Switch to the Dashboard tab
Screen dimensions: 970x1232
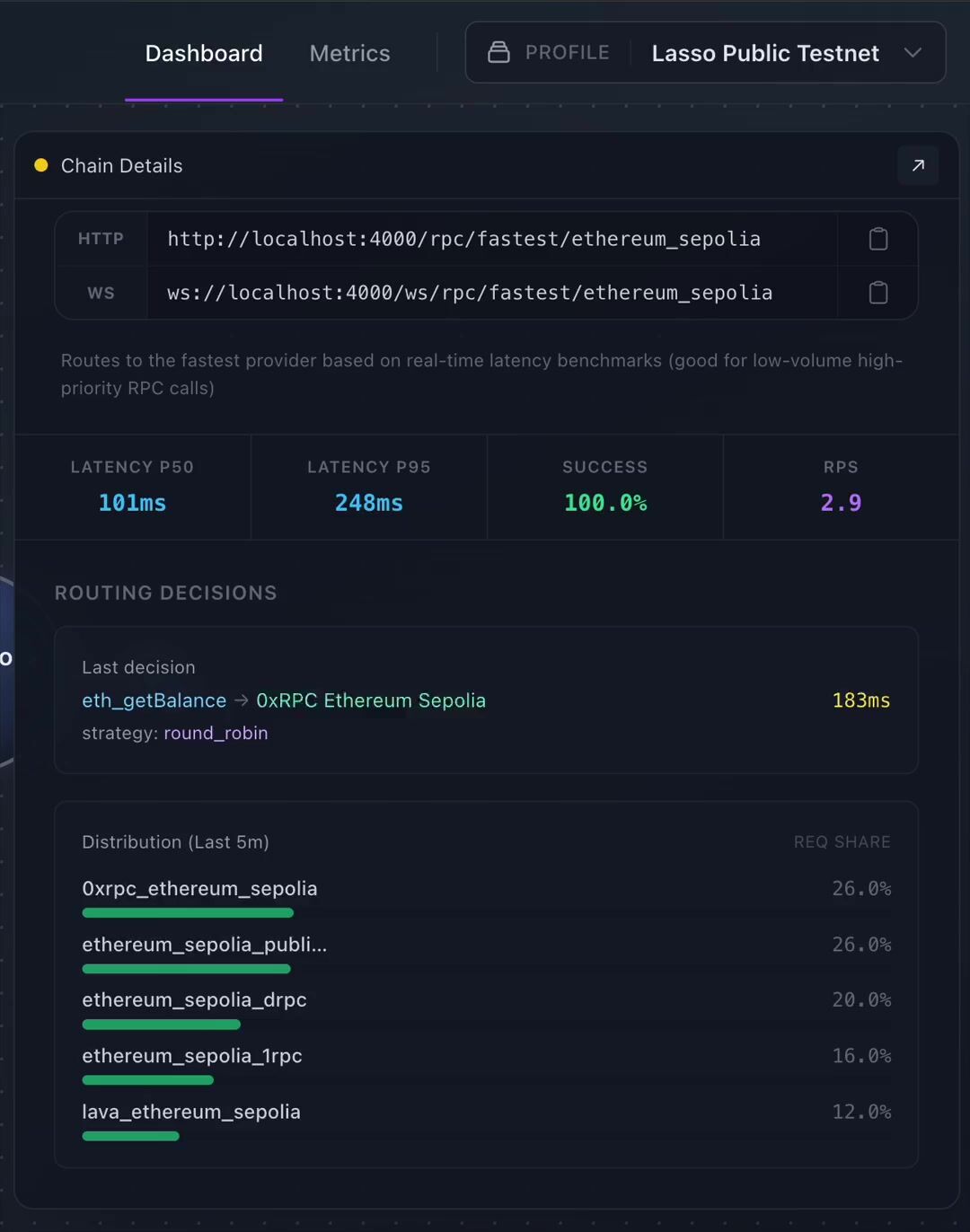tap(204, 54)
